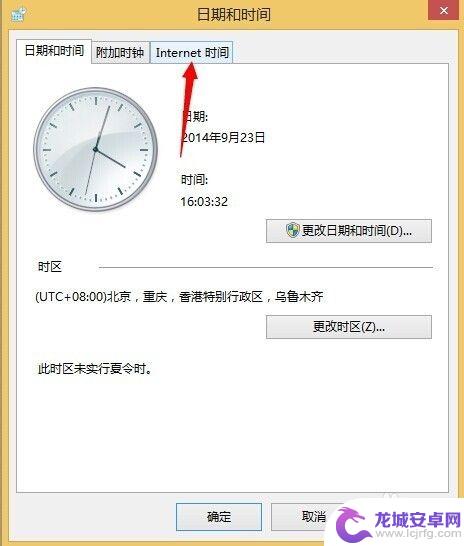This screenshot has width=464, height=546.
Task: Open the 更改时区(Z)... dialog
Action: coord(349,327)
